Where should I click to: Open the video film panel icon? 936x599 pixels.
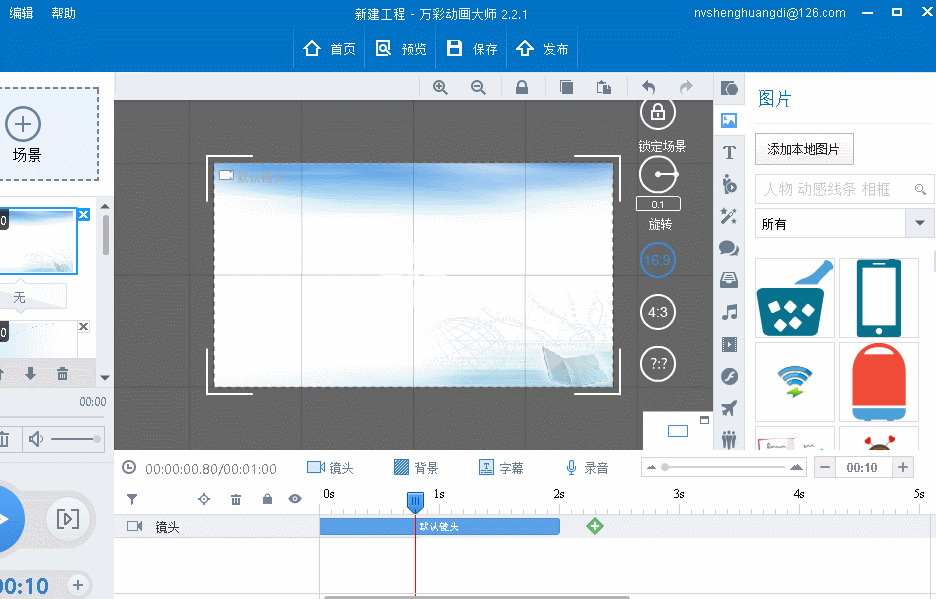pos(729,344)
